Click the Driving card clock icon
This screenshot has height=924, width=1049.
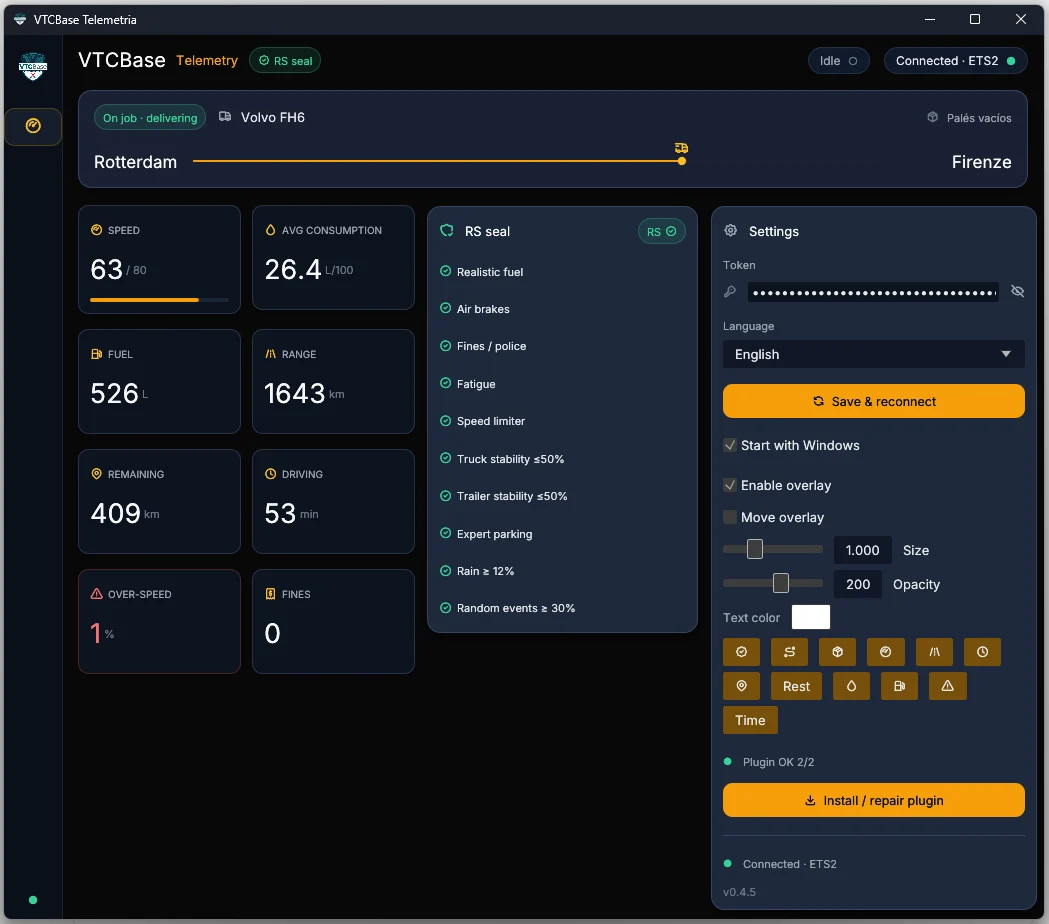270,474
